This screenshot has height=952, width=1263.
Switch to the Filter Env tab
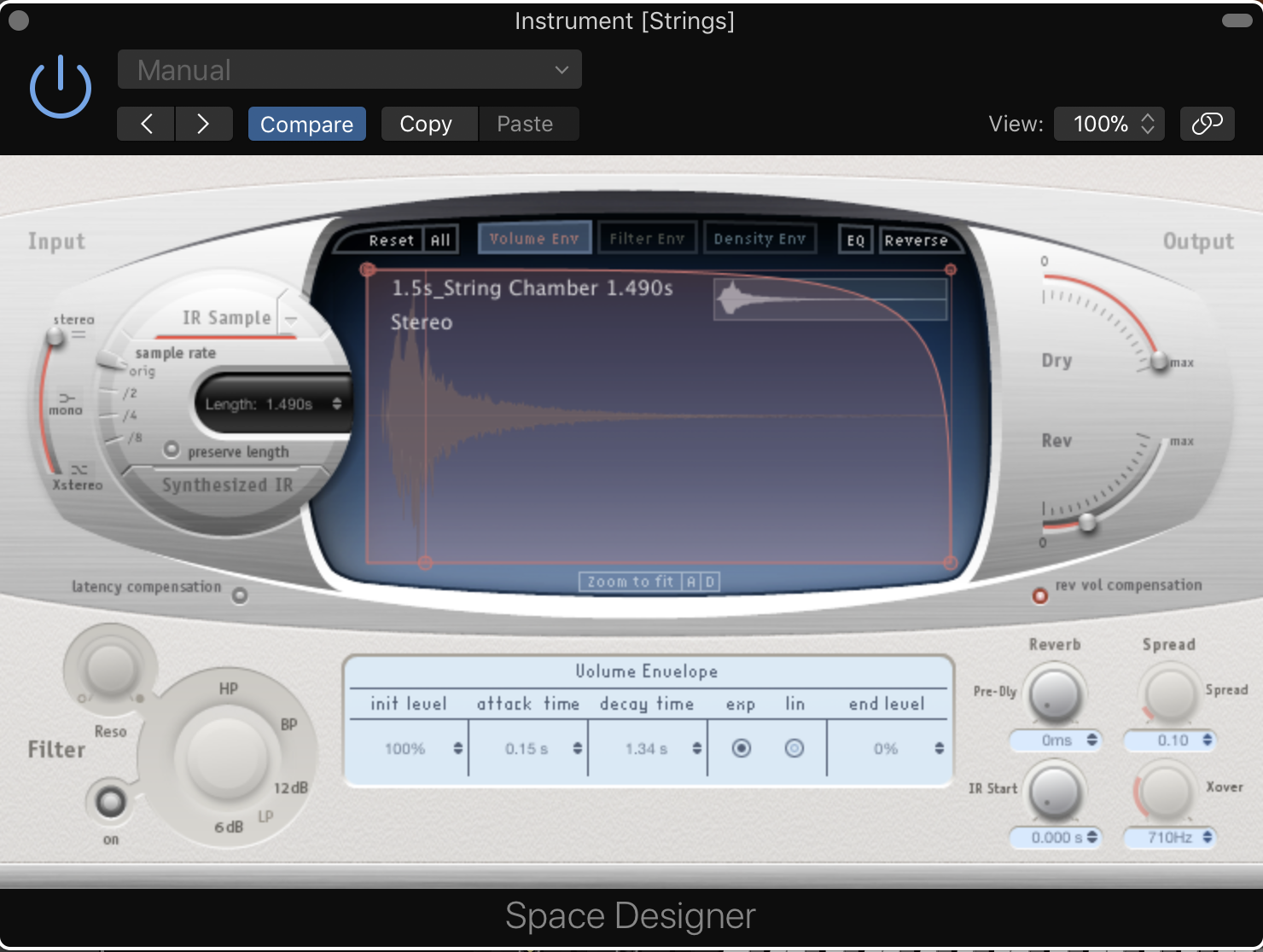(x=647, y=239)
